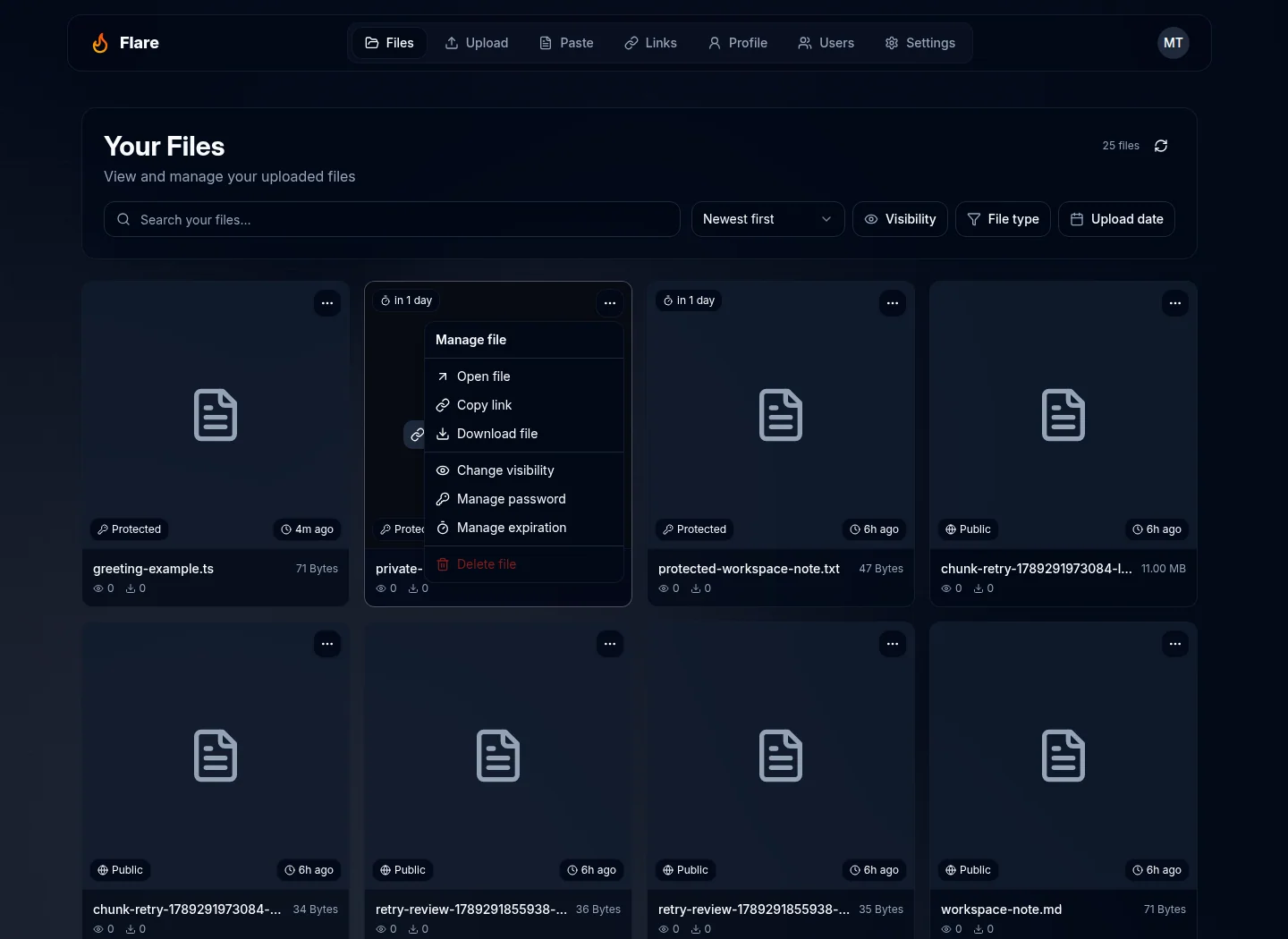Screen dimensions: 1288x939
Task: Click the Public badge on workspace-note.md
Action: [x=968, y=870]
